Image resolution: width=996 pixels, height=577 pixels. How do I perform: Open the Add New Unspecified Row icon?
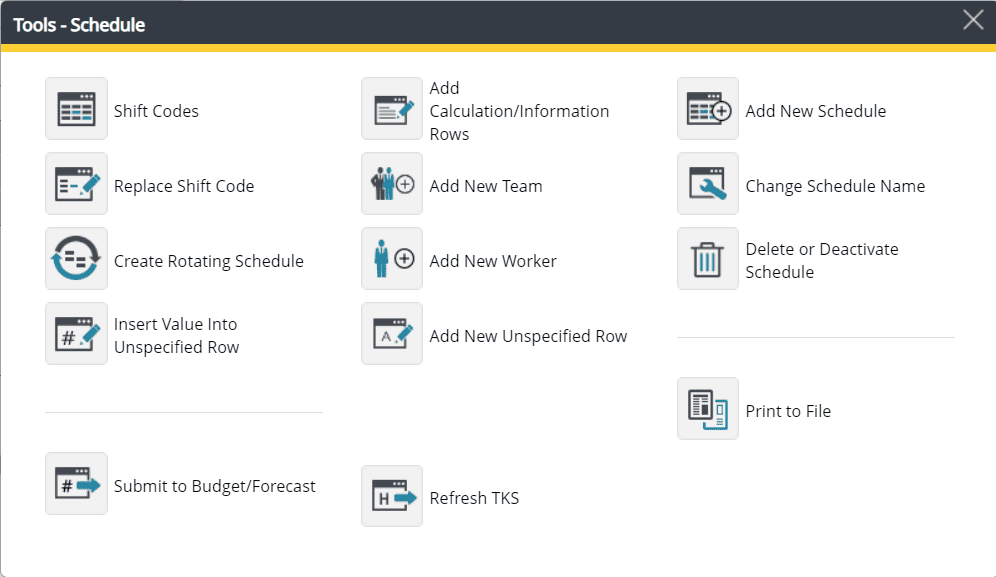[392, 334]
